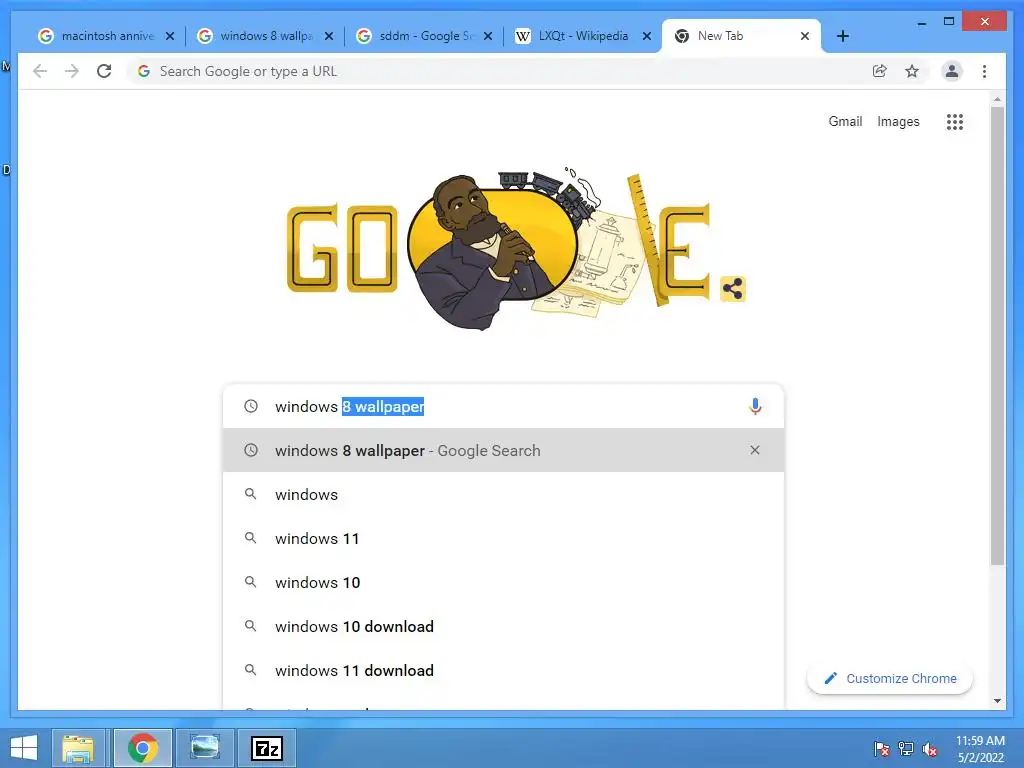Choose 'windows 10 download' suggestion
Screen dimensions: 1024x768
click(x=503, y=626)
